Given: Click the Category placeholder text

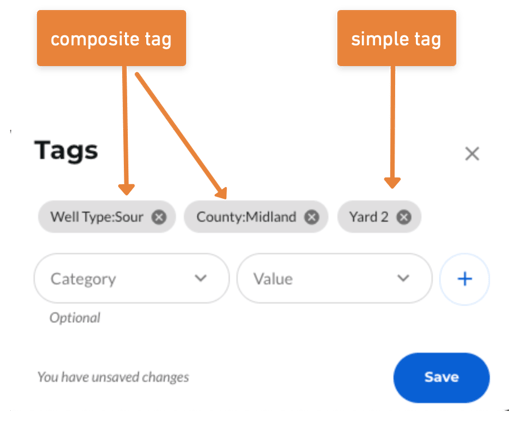Looking at the screenshot, I should click(x=83, y=279).
